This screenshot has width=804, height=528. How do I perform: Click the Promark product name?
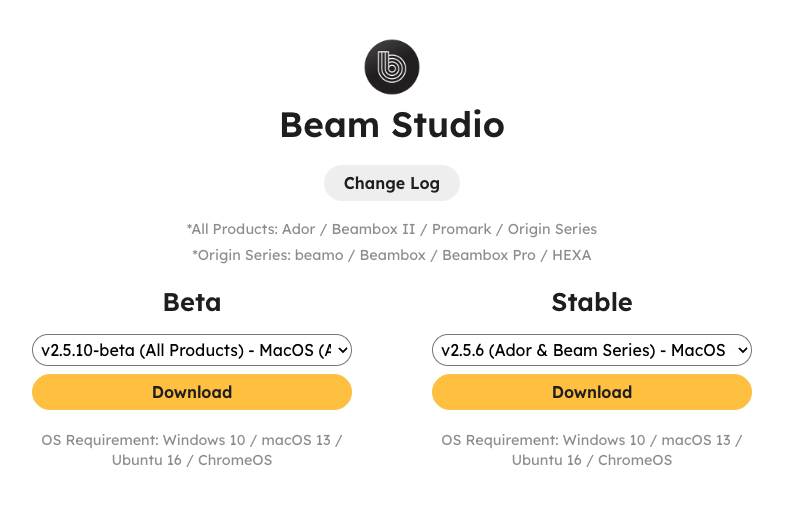461,229
